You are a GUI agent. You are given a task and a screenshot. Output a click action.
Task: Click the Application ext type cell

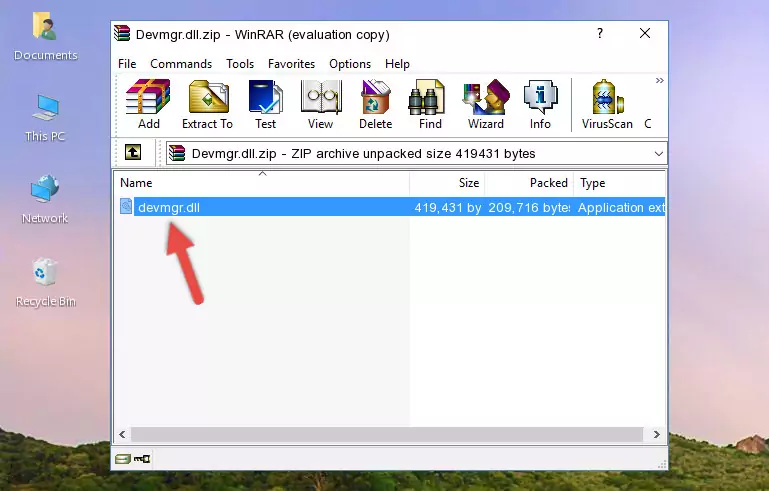(x=621, y=207)
